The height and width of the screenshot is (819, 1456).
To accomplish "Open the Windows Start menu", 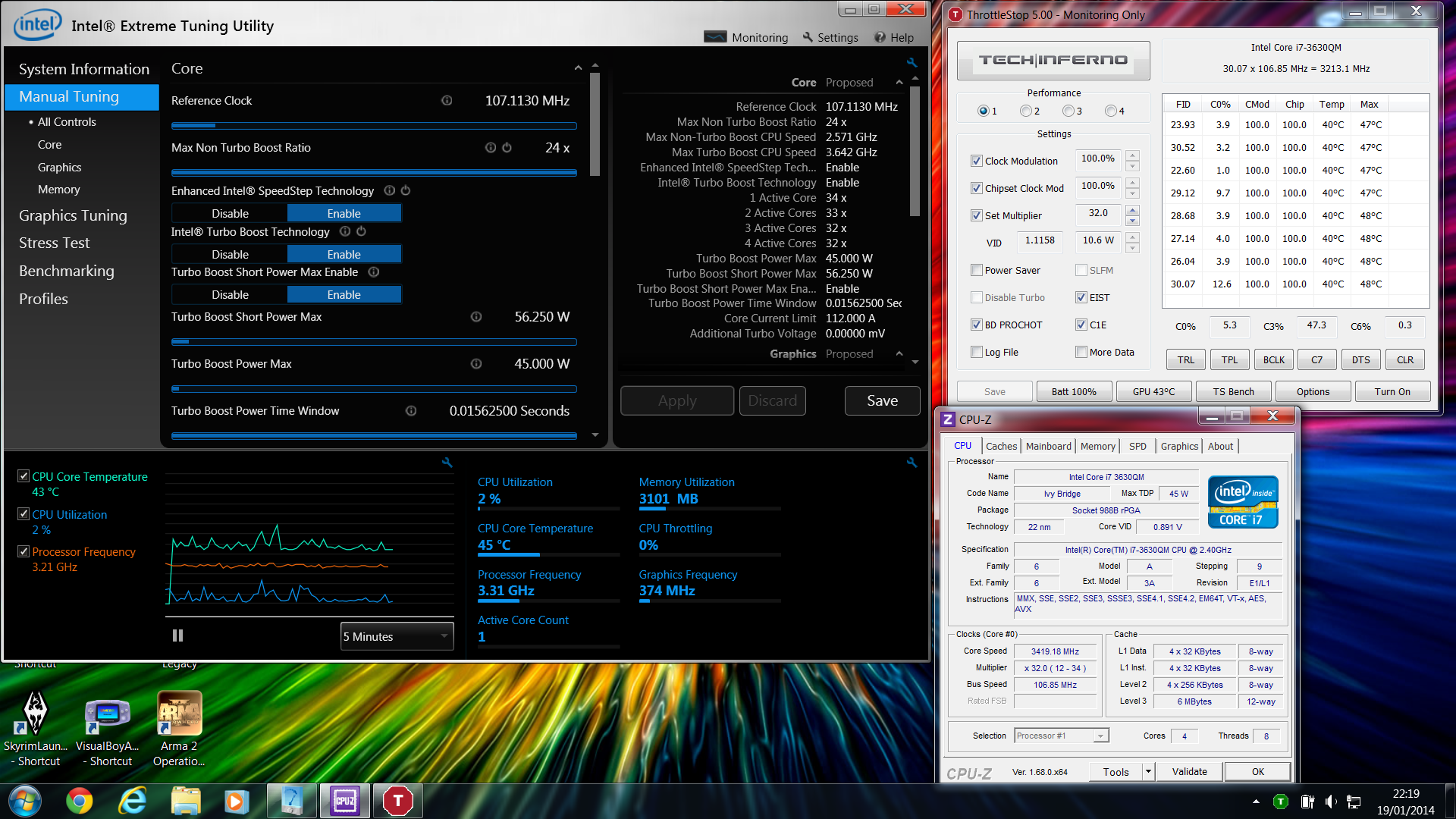I will [24, 801].
